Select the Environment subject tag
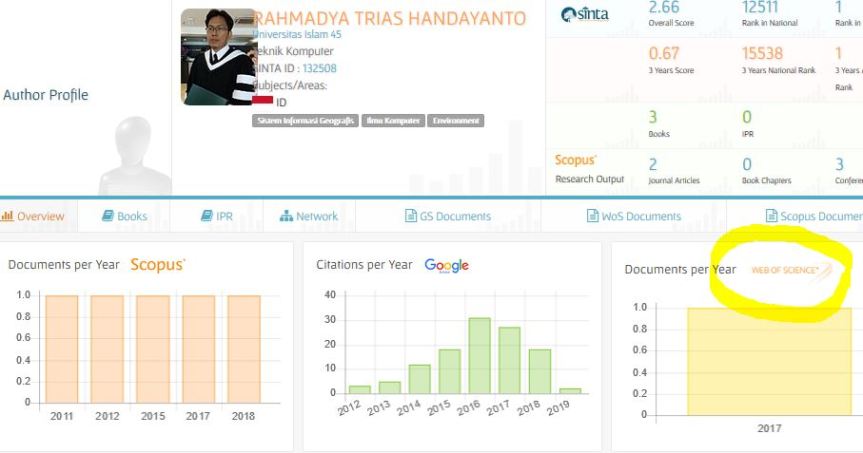This screenshot has height=453, width=863. click(x=456, y=121)
